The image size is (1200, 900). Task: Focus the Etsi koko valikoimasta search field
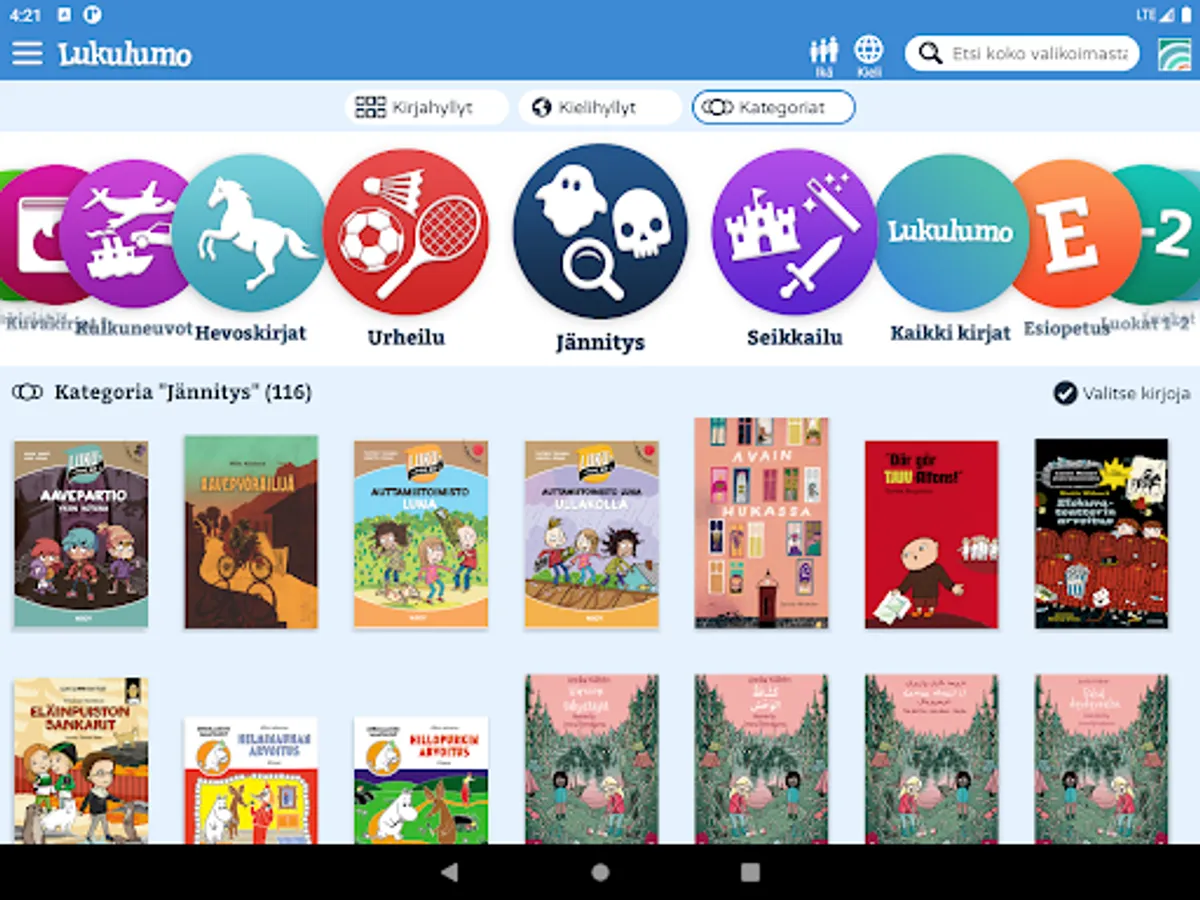click(1022, 53)
